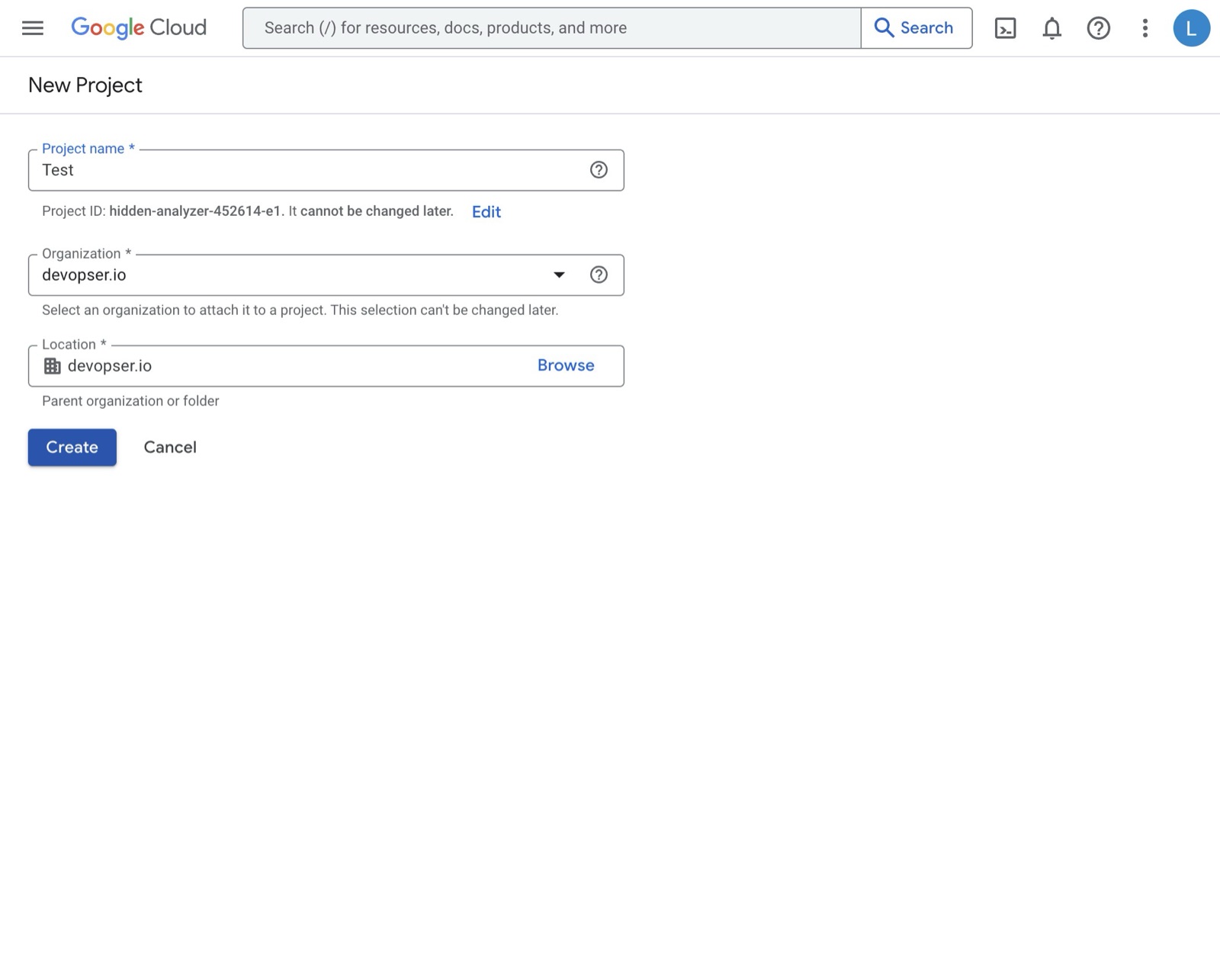Image resolution: width=1220 pixels, height=980 pixels.
Task: Click the 'Select an organization to attach' hint
Action: click(x=300, y=310)
